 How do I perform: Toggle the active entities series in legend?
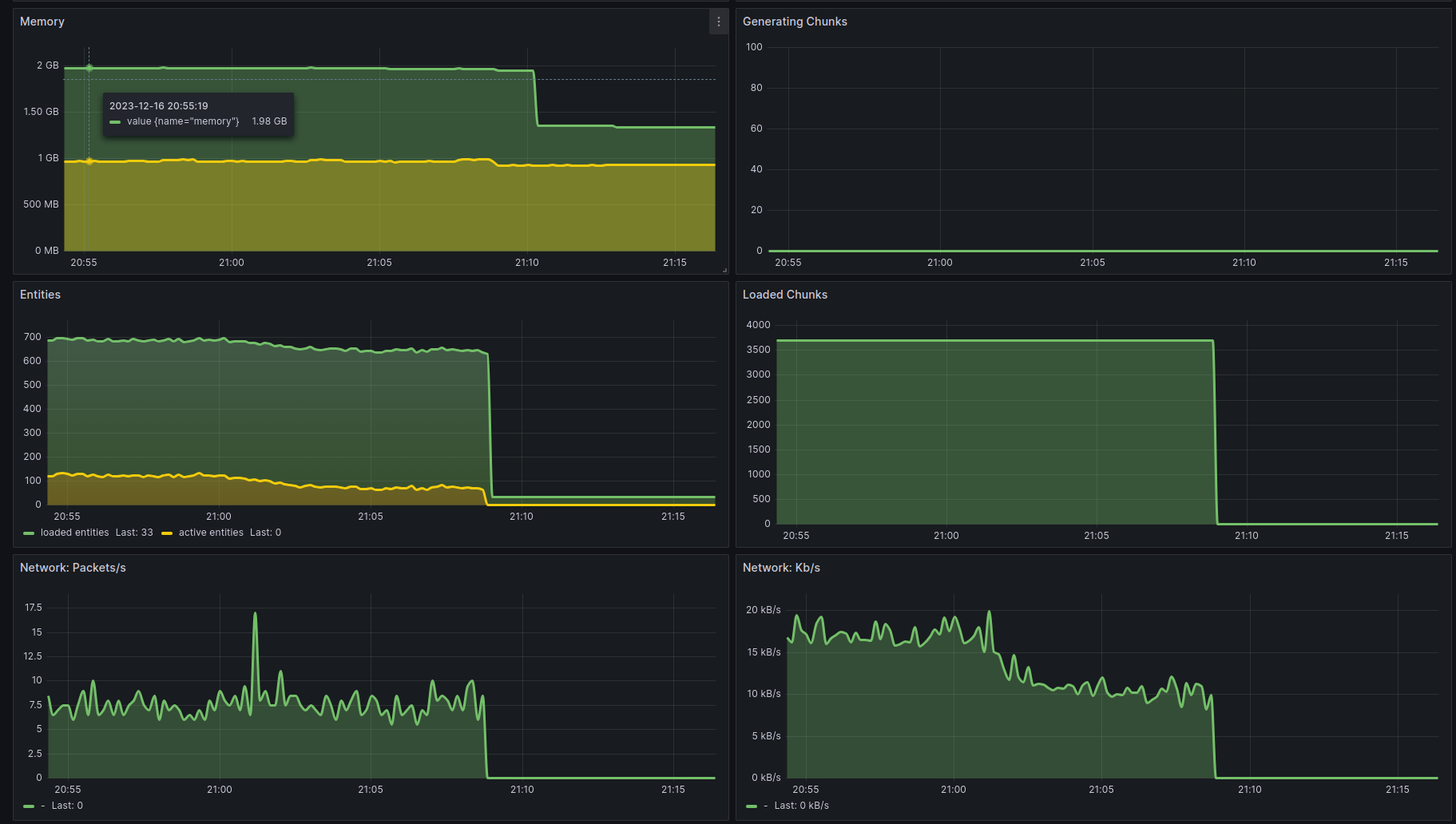[211, 533]
